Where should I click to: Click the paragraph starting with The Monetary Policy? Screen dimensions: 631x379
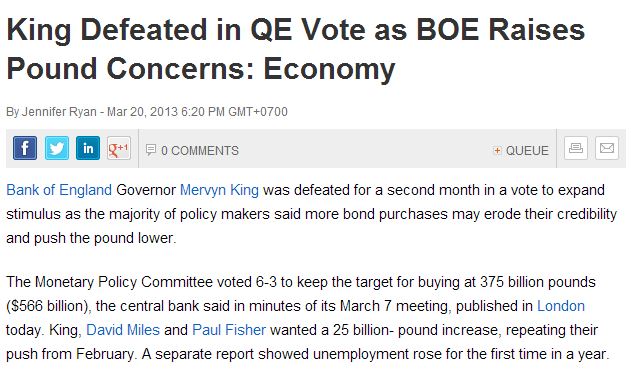click(308, 318)
